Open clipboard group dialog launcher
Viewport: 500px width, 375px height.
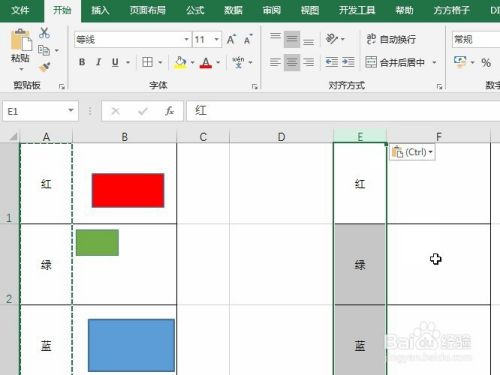coord(61,87)
